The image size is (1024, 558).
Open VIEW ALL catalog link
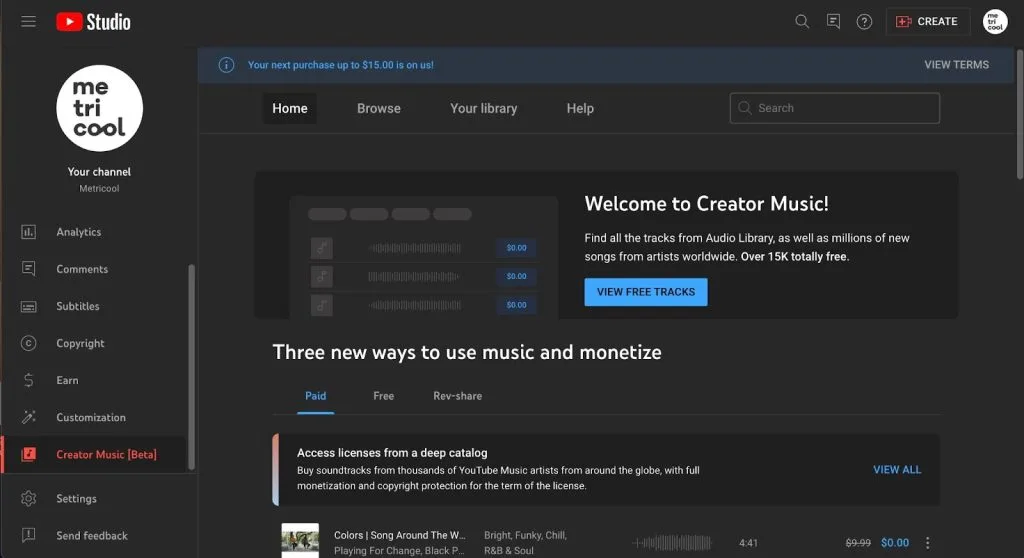(897, 470)
